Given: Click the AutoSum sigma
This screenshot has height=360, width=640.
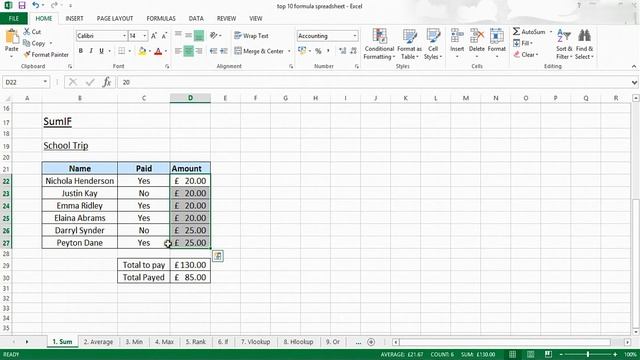Looking at the screenshot, I should (517, 31).
